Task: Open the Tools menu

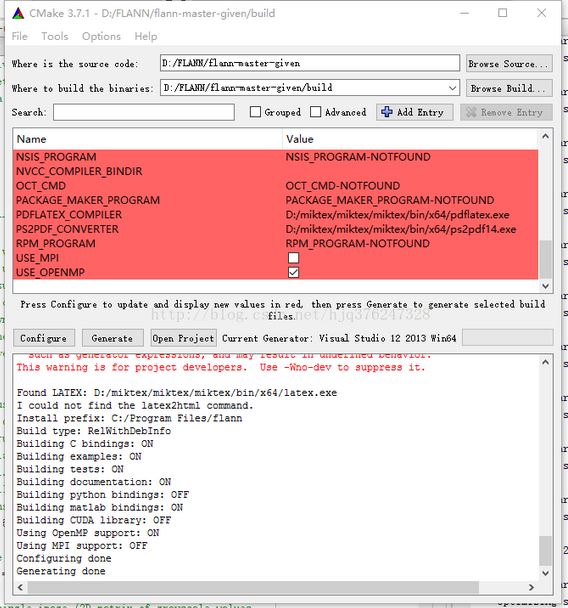Action: pos(55,36)
